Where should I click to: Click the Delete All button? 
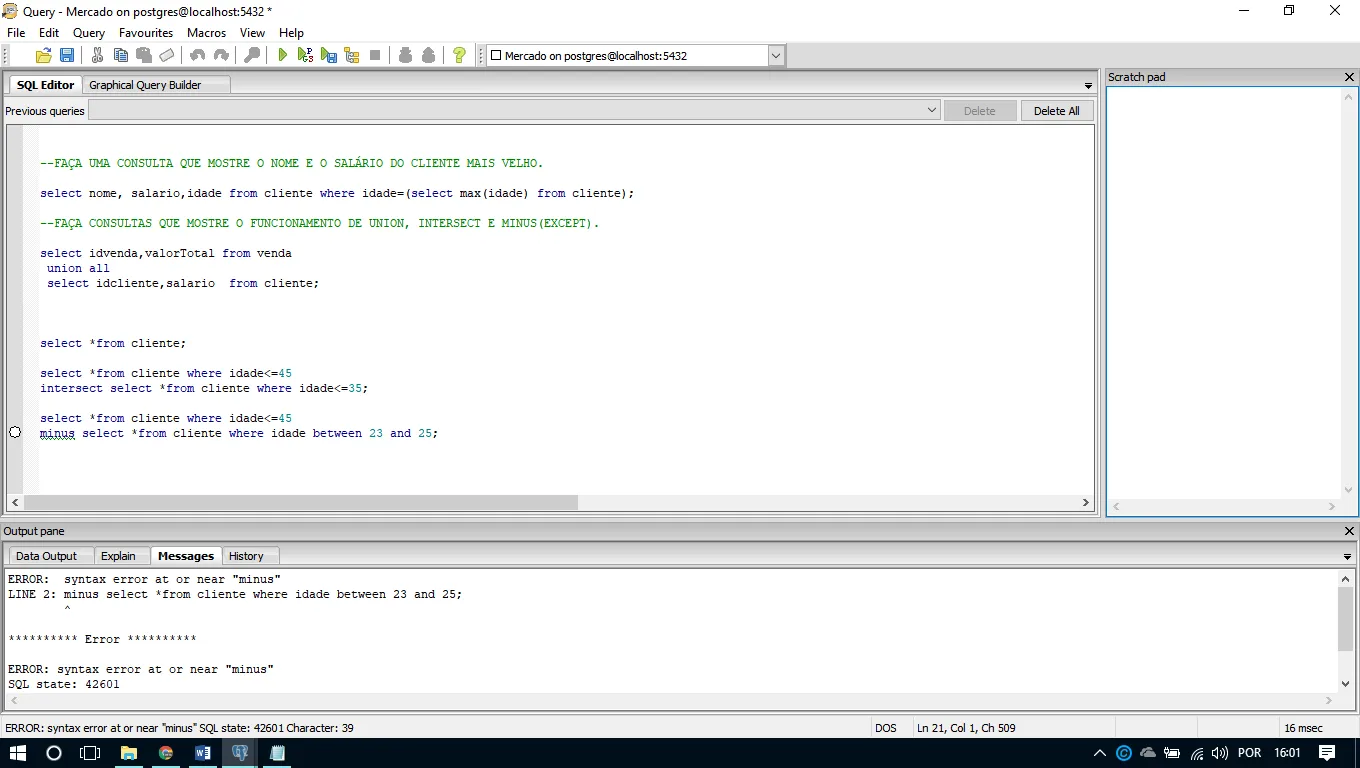1056,111
